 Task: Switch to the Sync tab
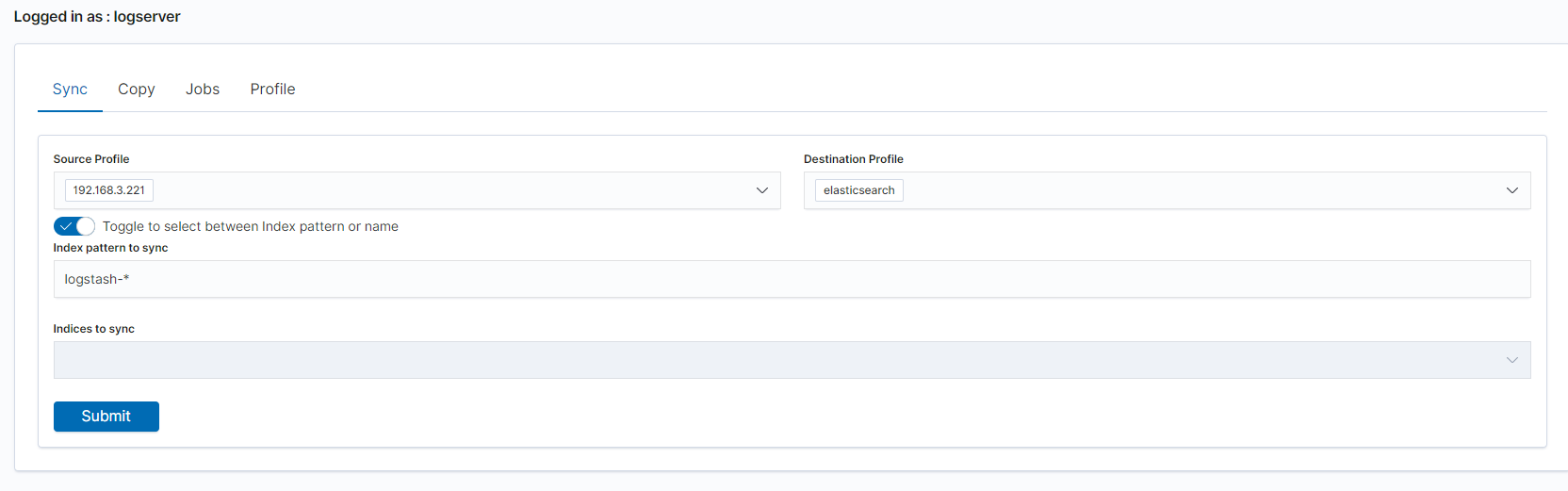pyautogui.click(x=70, y=90)
